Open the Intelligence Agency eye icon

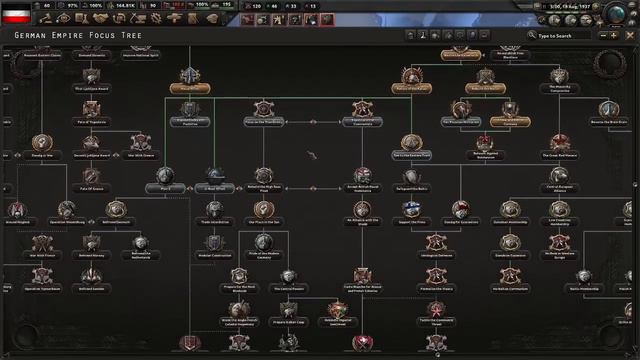tap(64, 18)
